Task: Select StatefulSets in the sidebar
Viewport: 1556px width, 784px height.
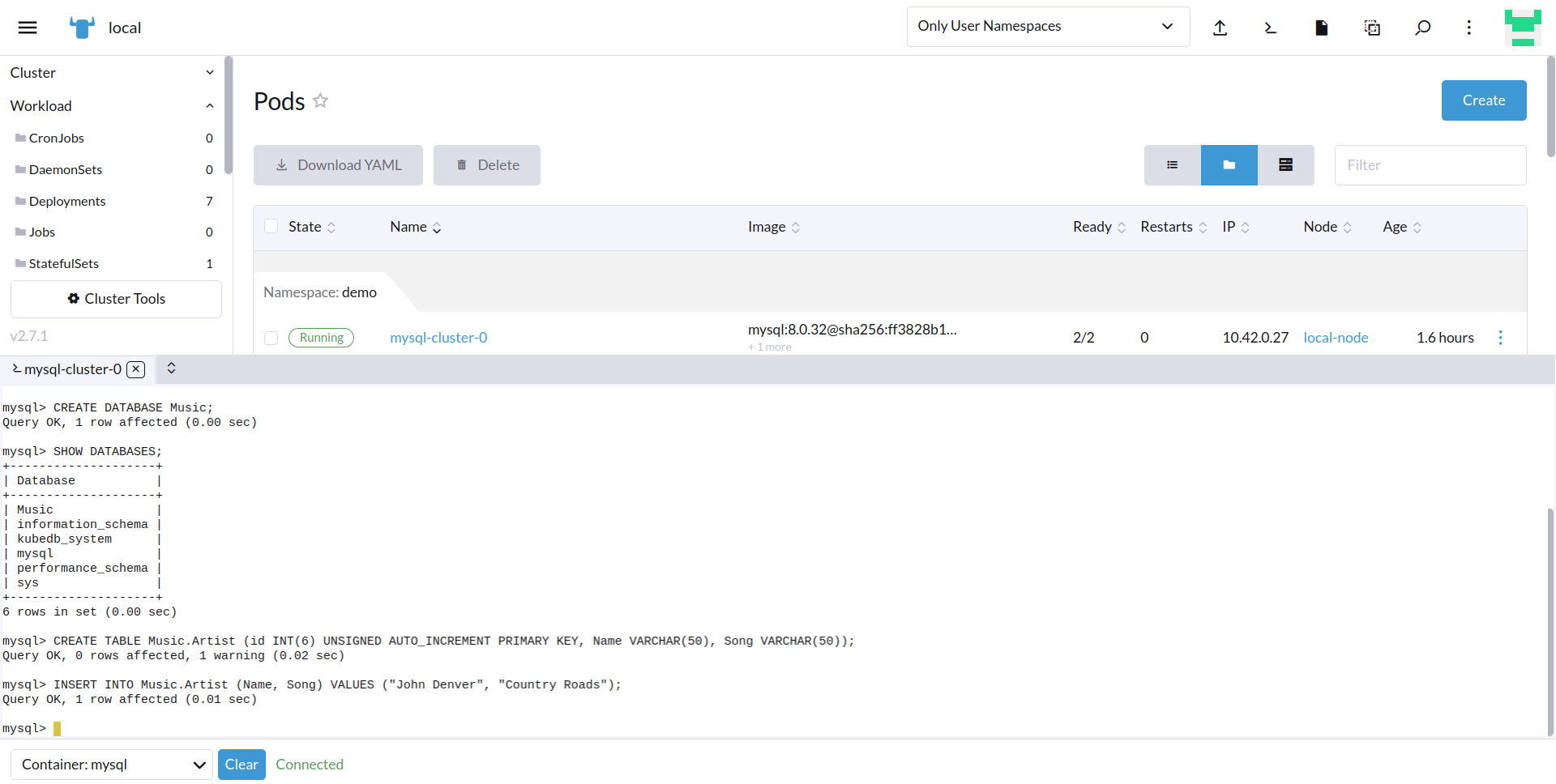Action: click(x=64, y=263)
